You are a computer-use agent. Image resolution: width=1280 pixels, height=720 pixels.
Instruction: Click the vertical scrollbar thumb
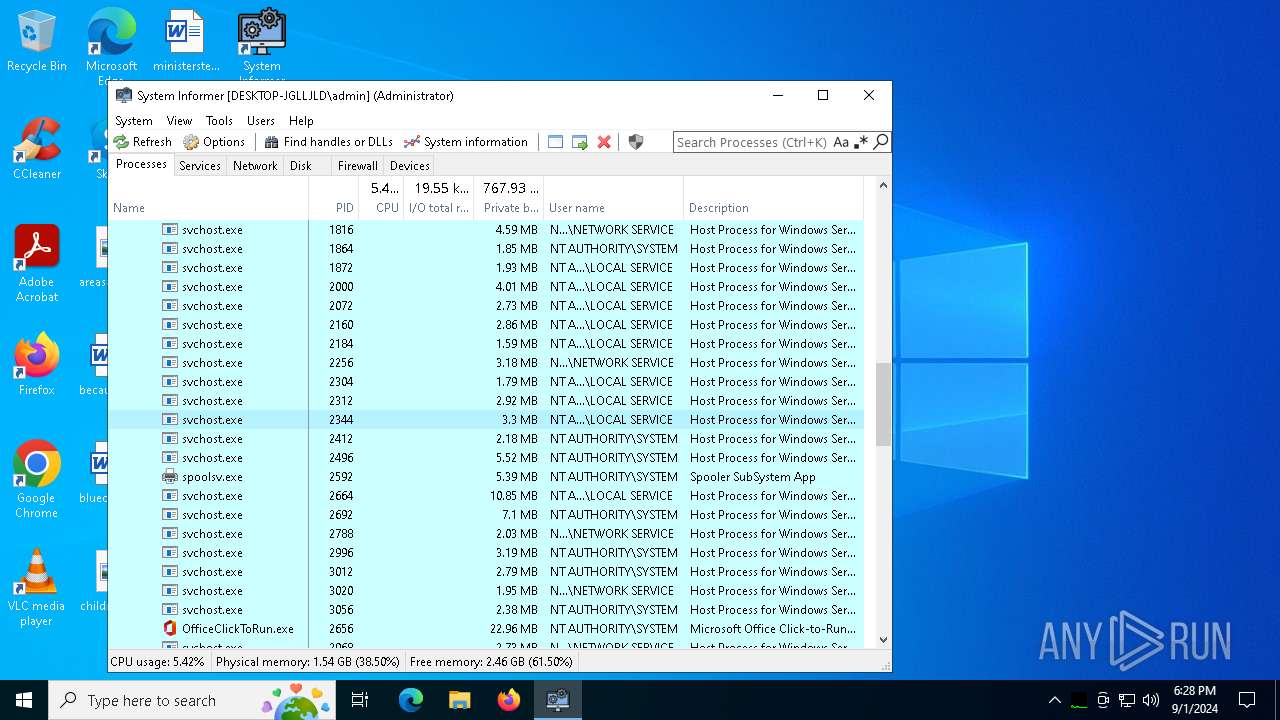tap(883, 404)
